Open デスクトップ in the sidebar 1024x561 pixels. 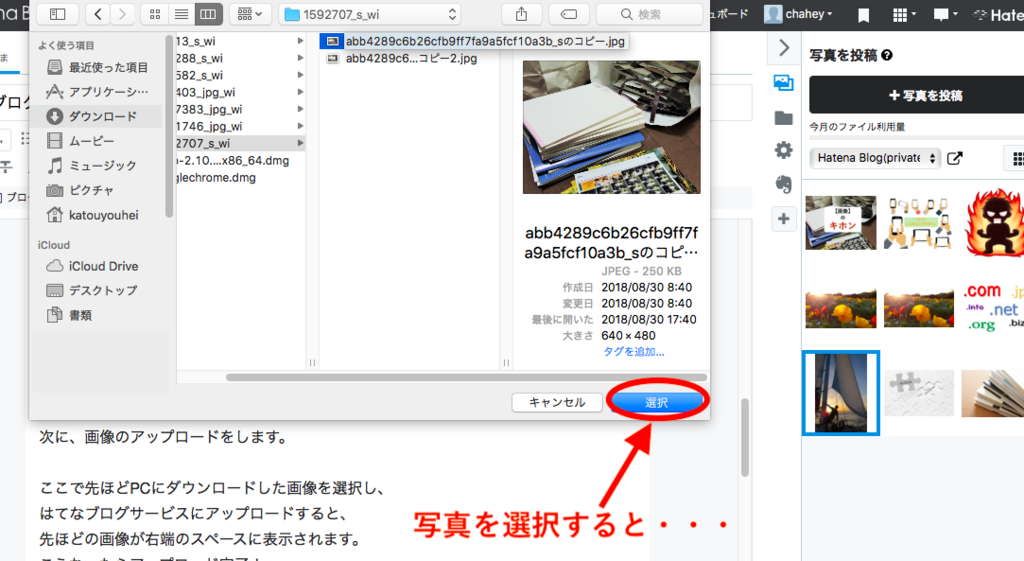98,290
